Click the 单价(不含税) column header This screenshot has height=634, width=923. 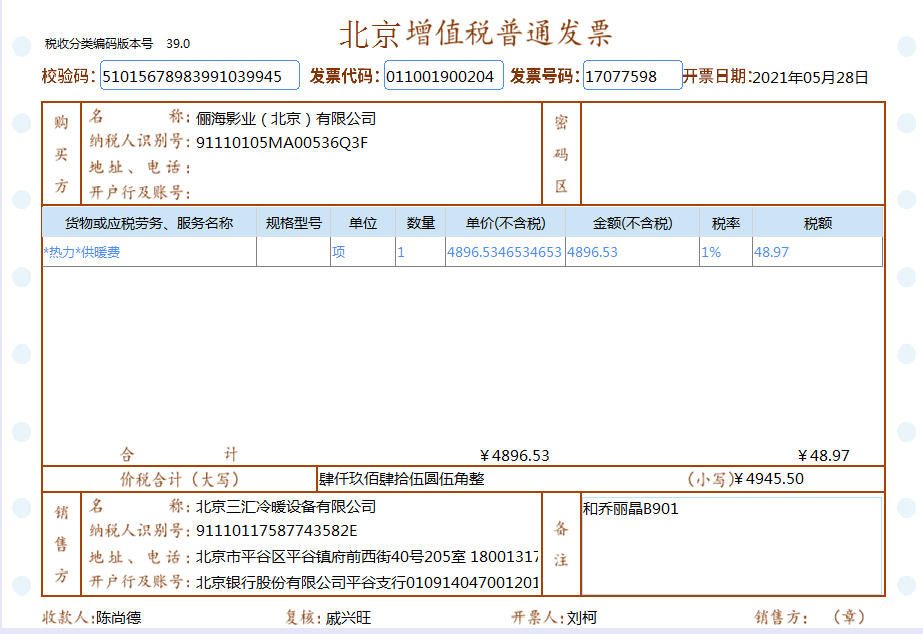[505, 223]
